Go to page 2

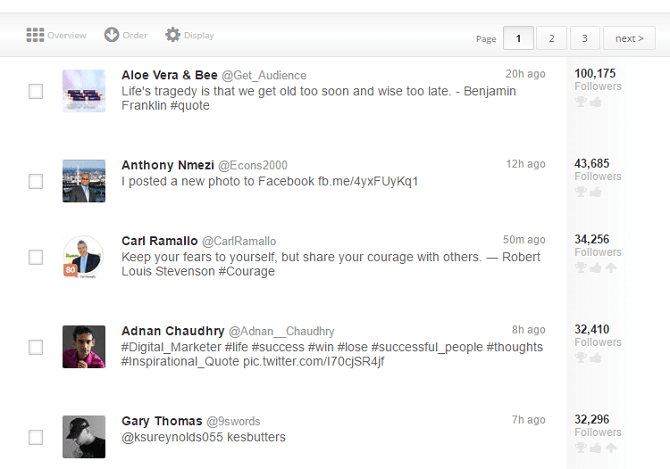(x=552, y=38)
